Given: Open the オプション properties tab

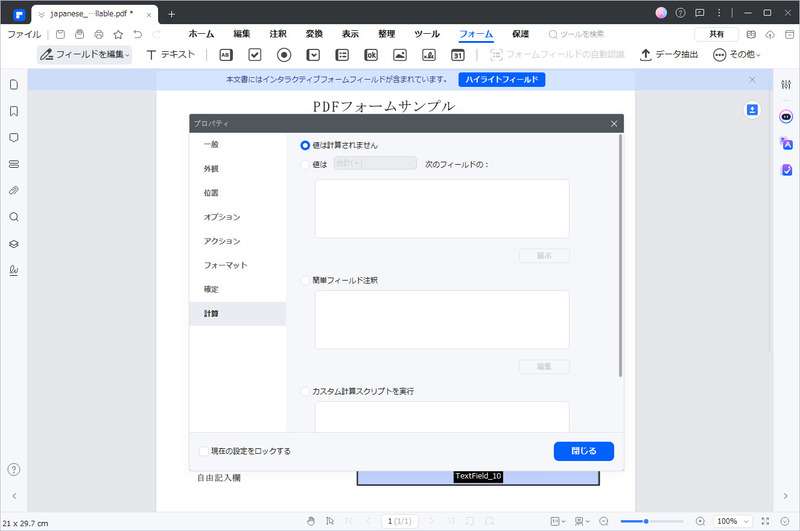Looking at the screenshot, I should click(x=237, y=217).
